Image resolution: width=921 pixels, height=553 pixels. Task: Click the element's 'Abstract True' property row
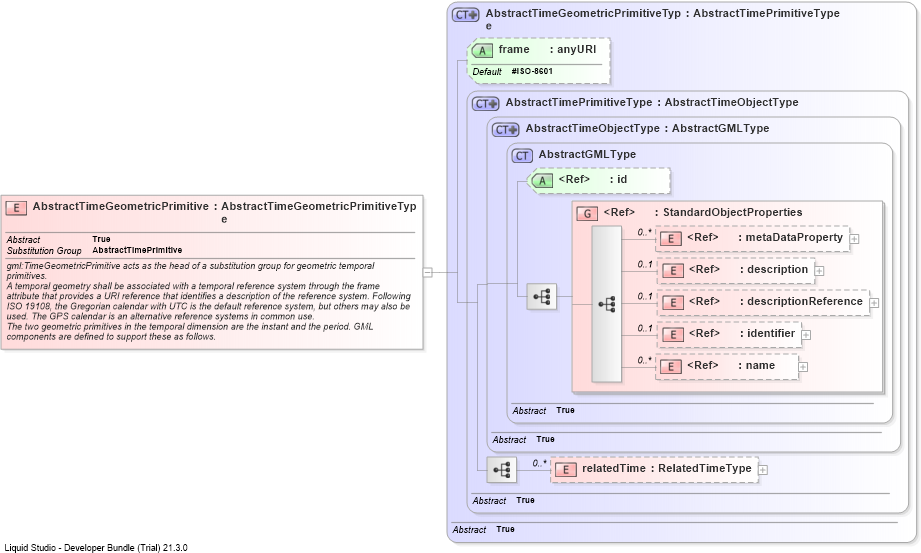pos(59,239)
